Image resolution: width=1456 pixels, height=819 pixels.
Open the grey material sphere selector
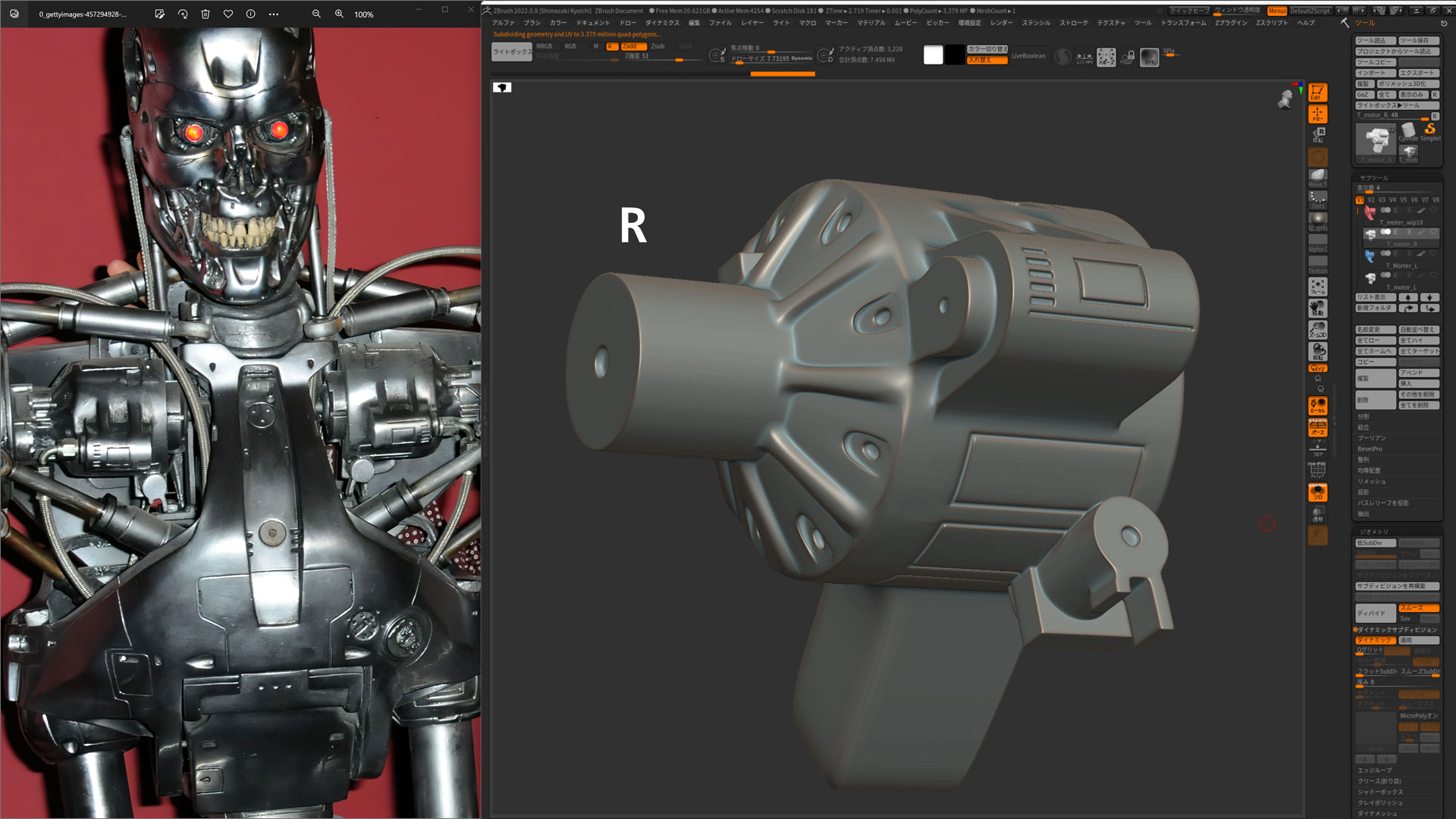1318,221
